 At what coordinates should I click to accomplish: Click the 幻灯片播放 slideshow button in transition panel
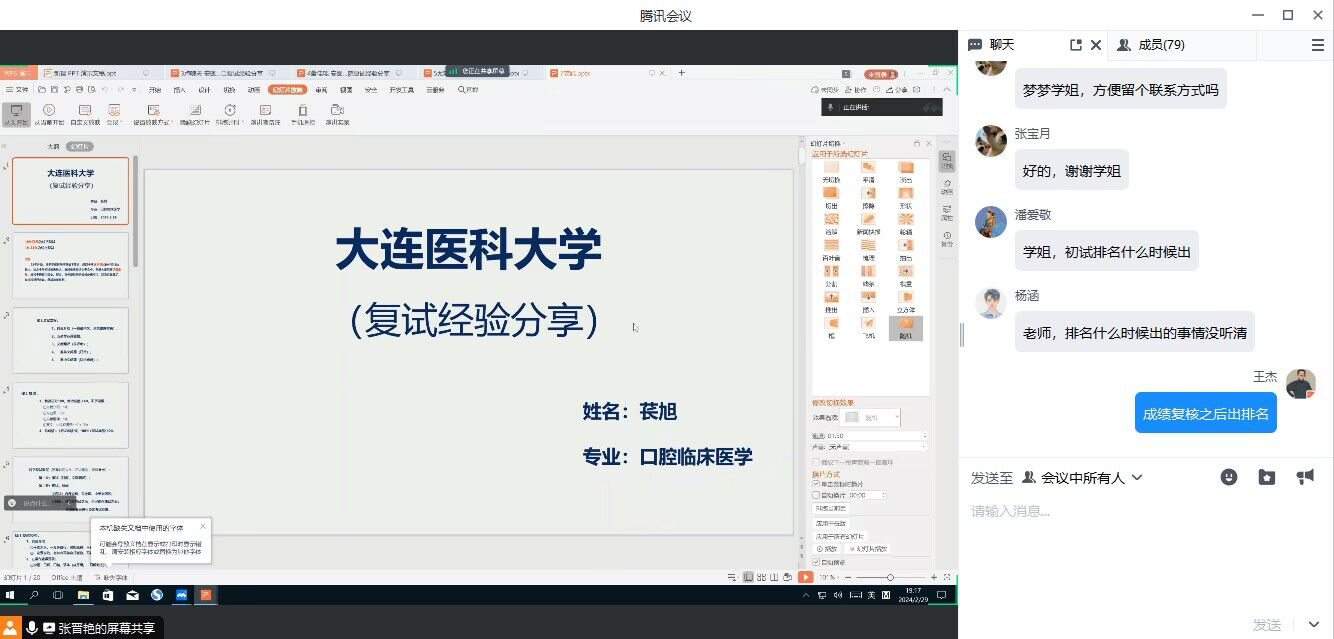(866, 549)
